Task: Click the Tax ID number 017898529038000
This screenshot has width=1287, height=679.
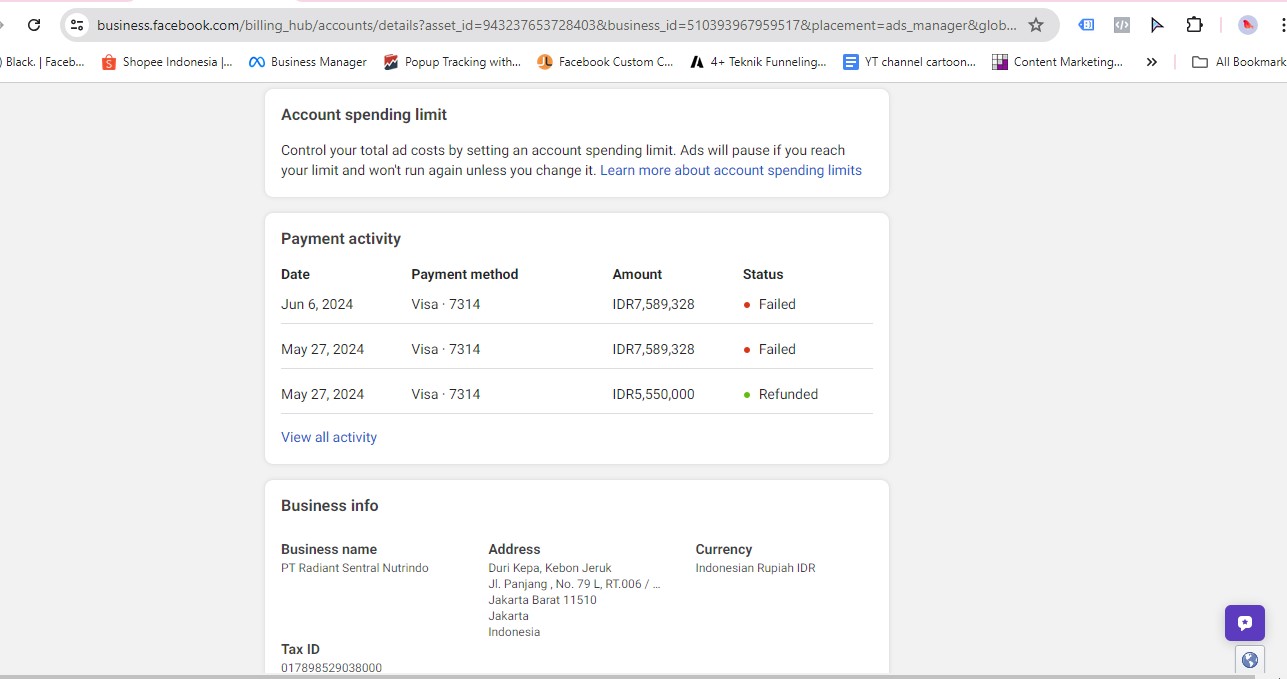Action: [331, 668]
